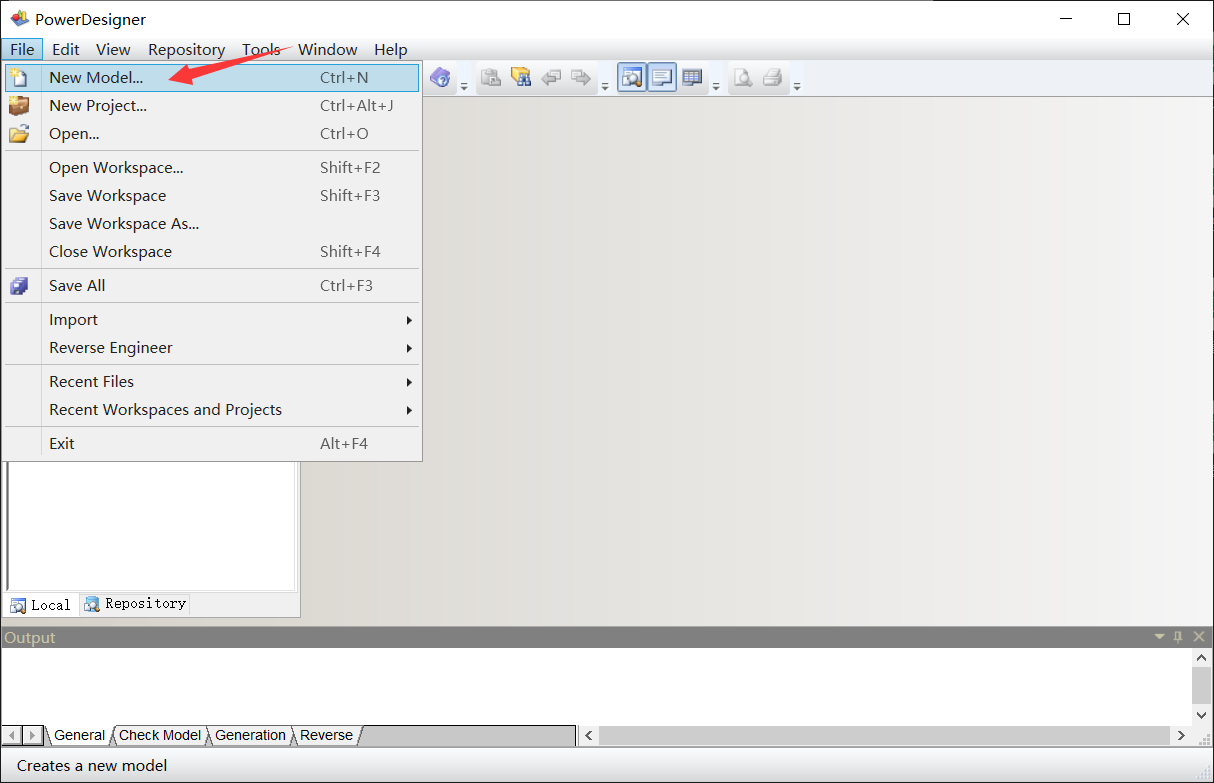
Task: Open the Window menu
Action: pyautogui.click(x=327, y=49)
